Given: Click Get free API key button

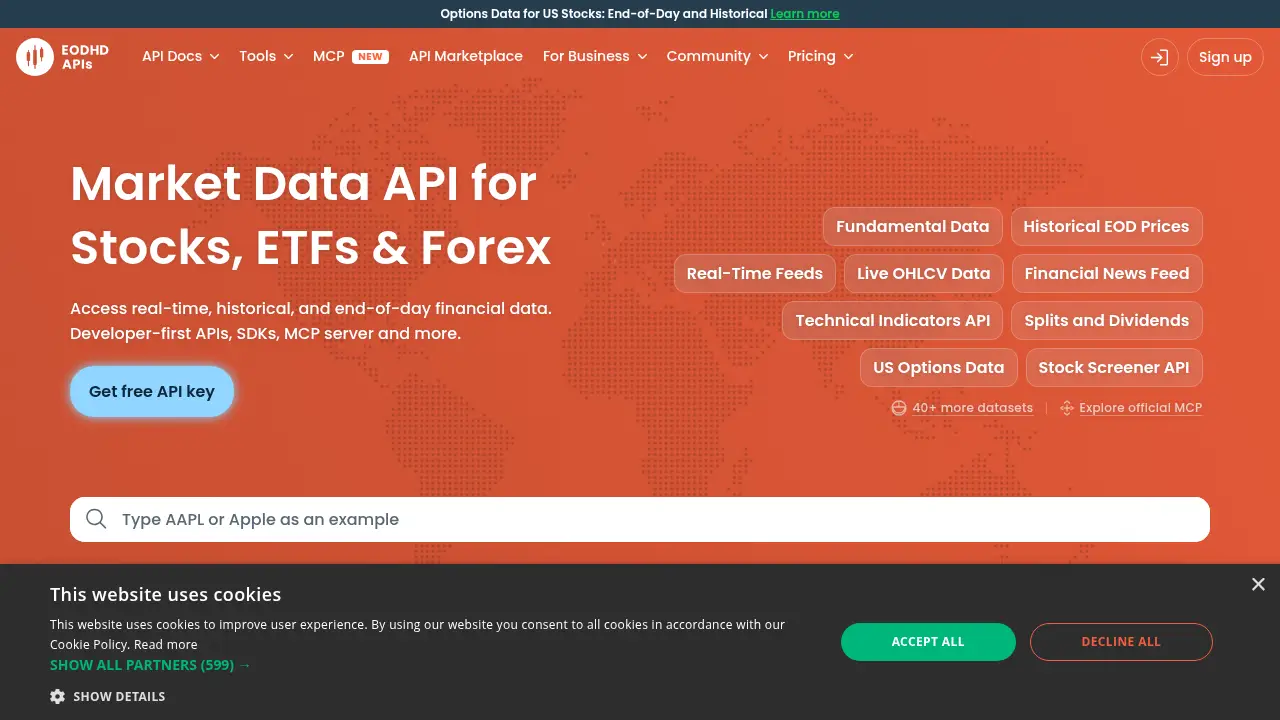Looking at the screenshot, I should [152, 391].
